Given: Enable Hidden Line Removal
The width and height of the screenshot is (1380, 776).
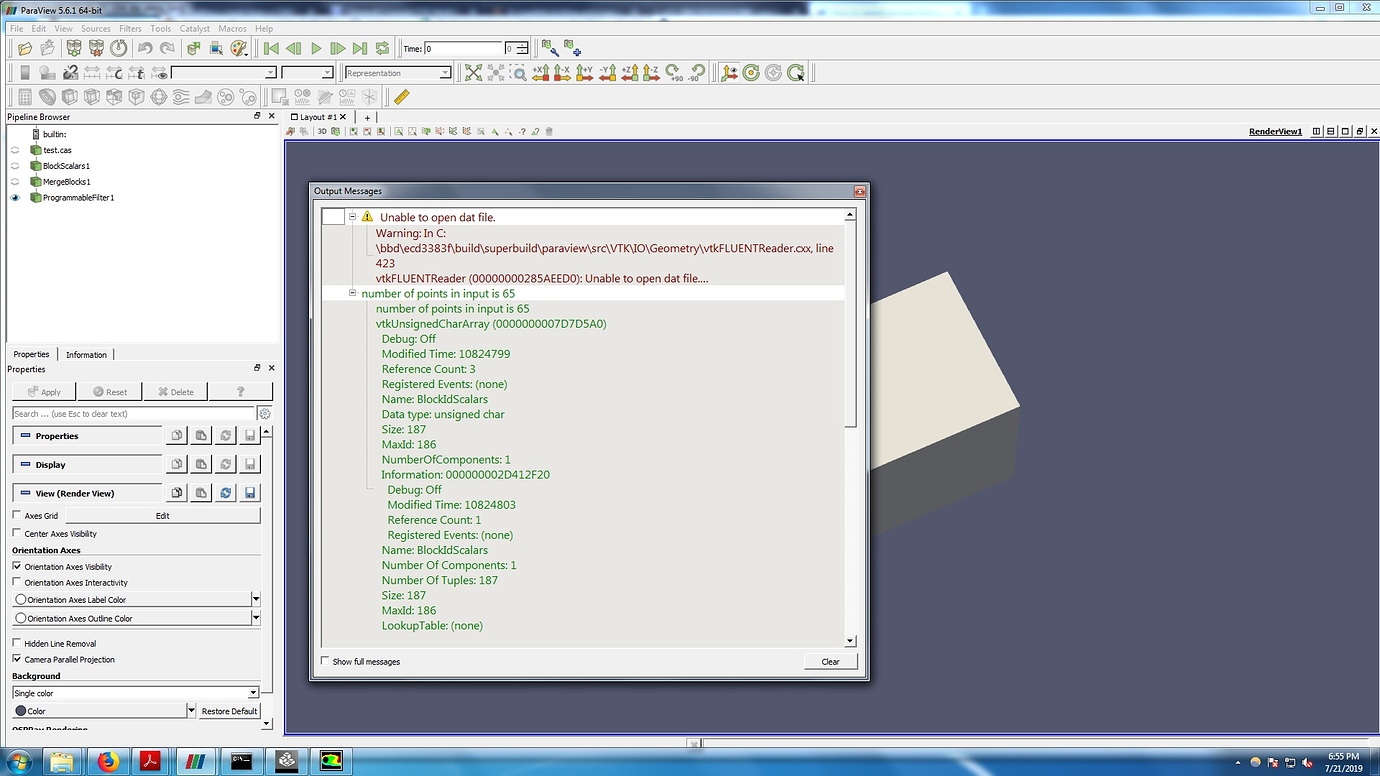Looking at the screenshot, I should [16, 644].
